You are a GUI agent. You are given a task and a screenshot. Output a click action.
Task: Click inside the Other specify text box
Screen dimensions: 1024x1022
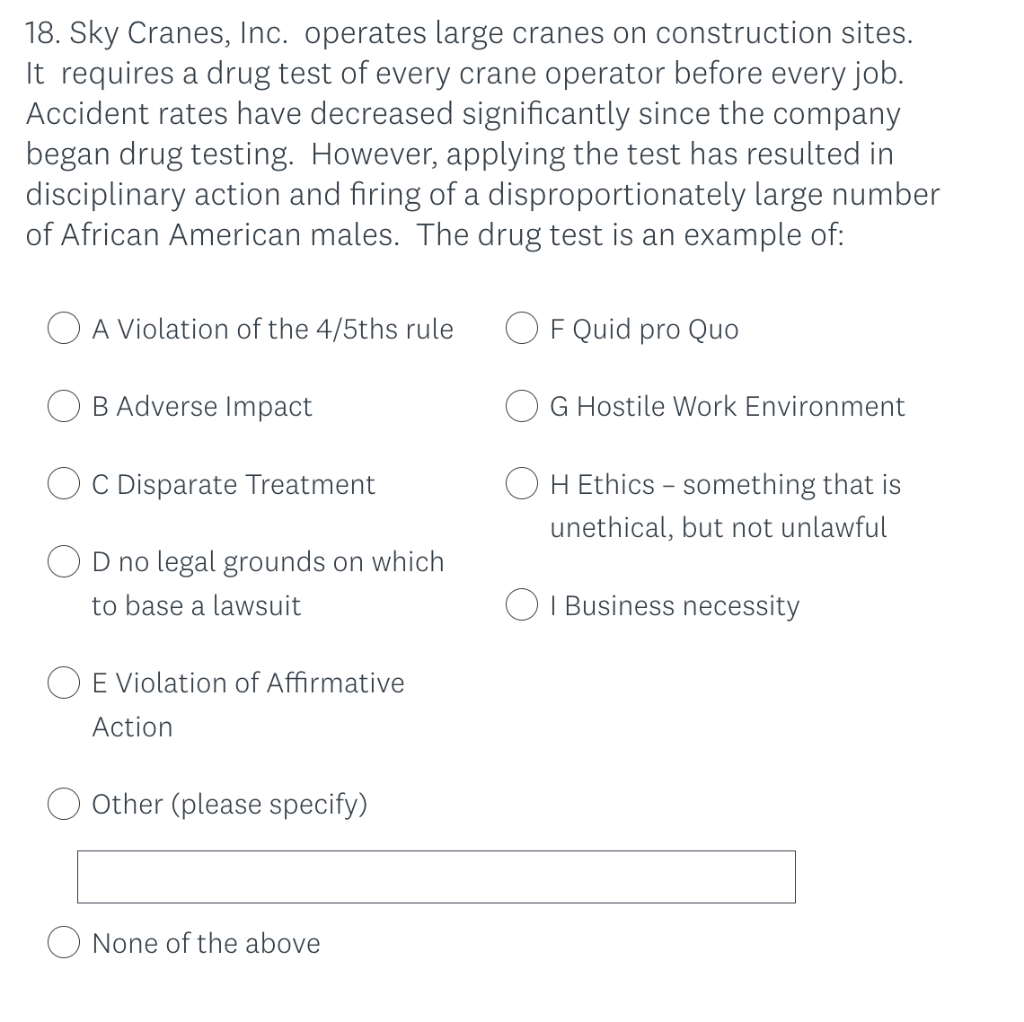click(x=434, y=876)
